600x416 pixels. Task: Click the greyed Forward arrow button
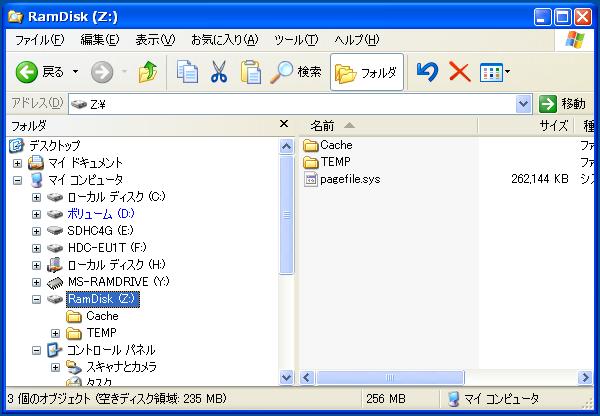click(x=102, y=72)
